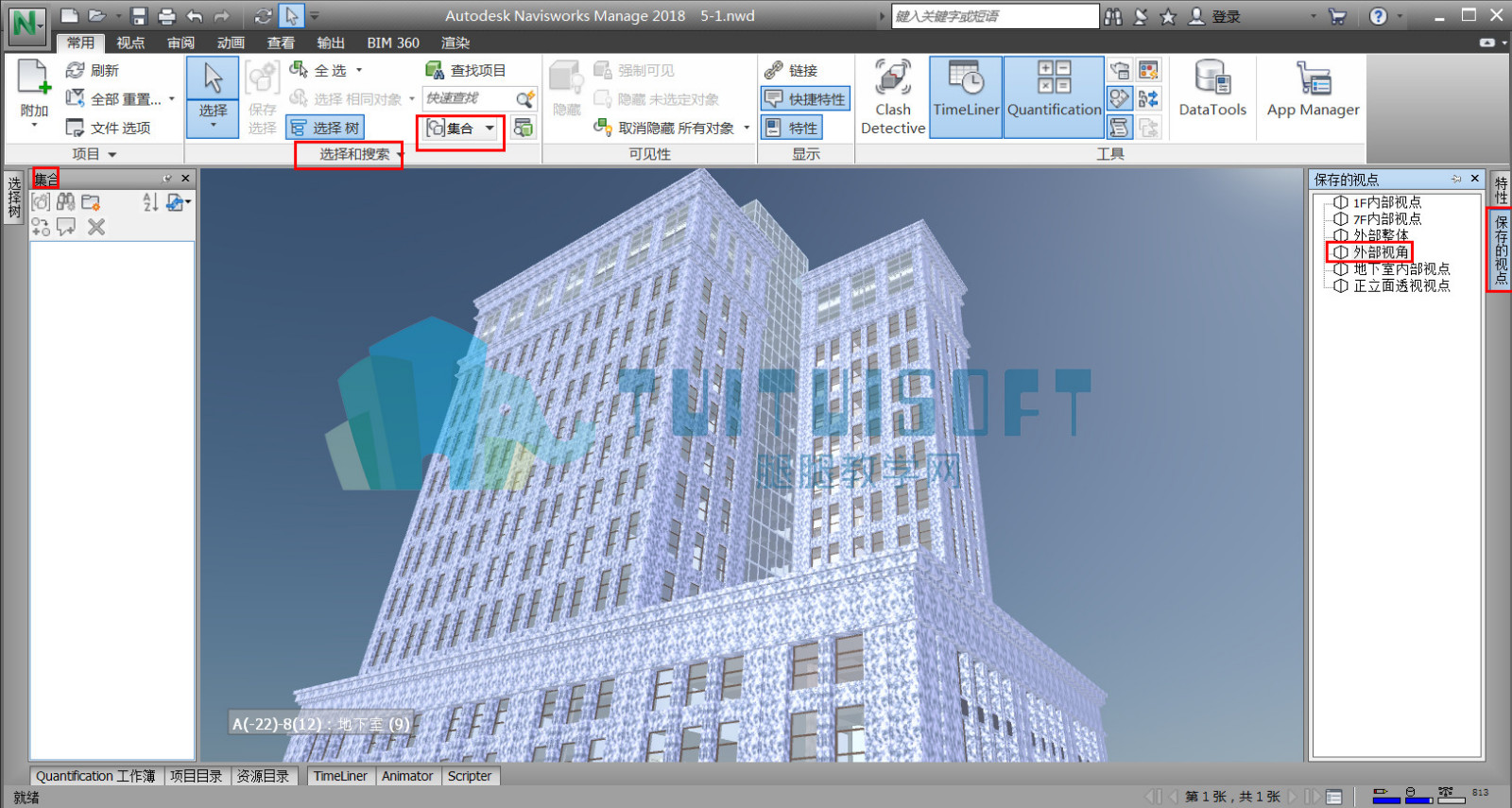Open the Unhide All (取消隐藏所有对象) dropdown arrow

[747, 128]
